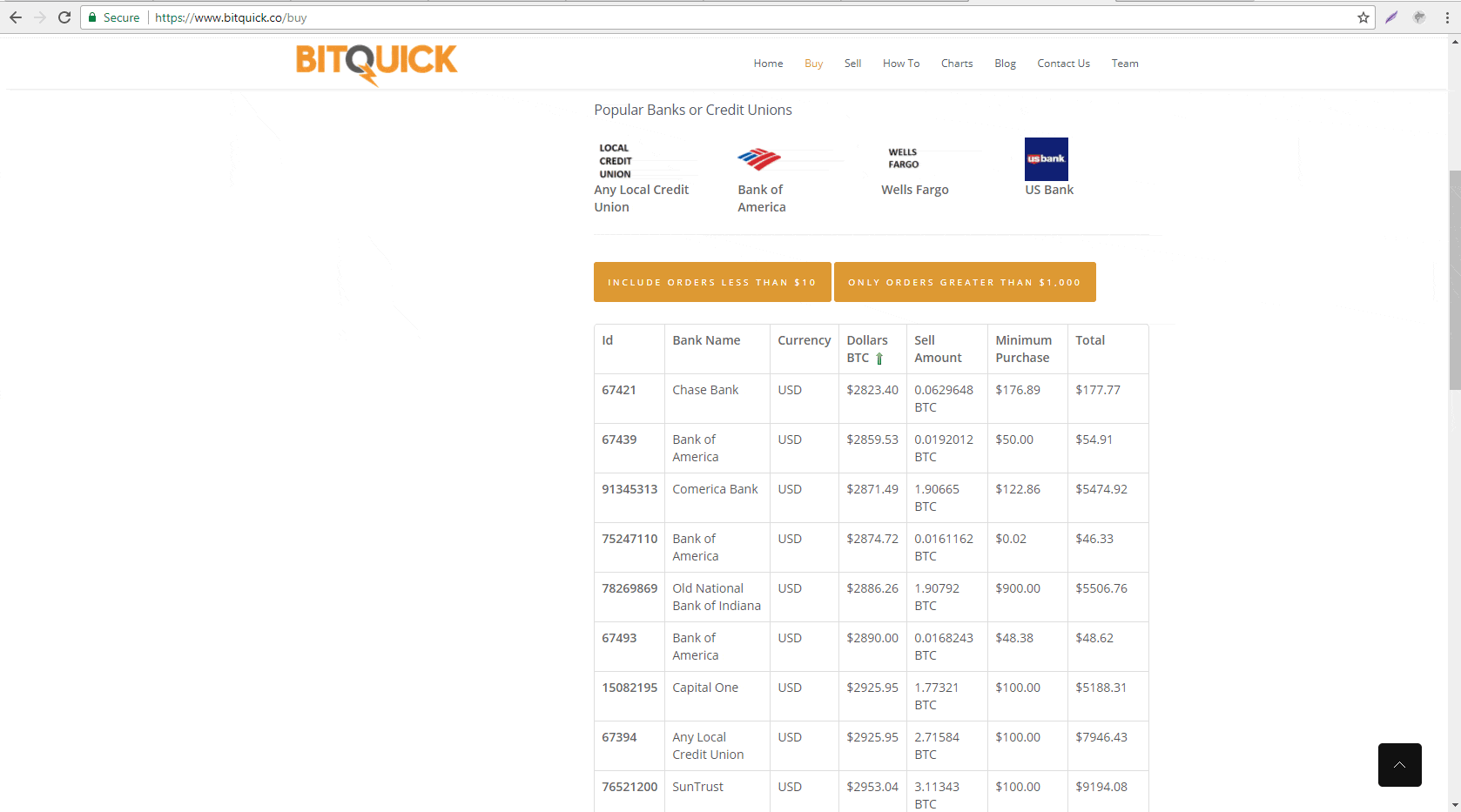Select the Capital One order
1461x812 pixels.
point(871,696)
